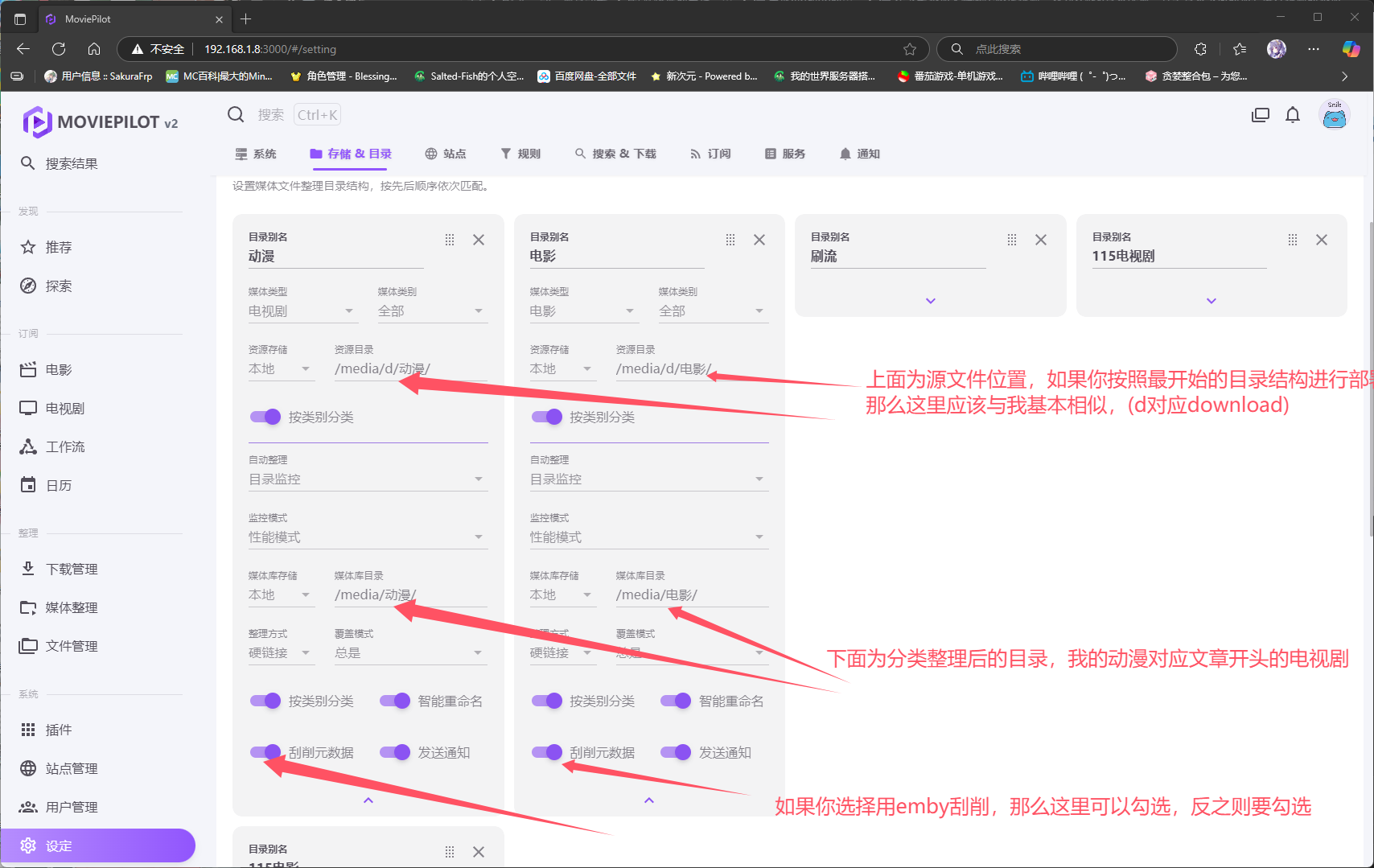Expand the 刷流 directory card
Screen dimensions: 1374x868
930,301
